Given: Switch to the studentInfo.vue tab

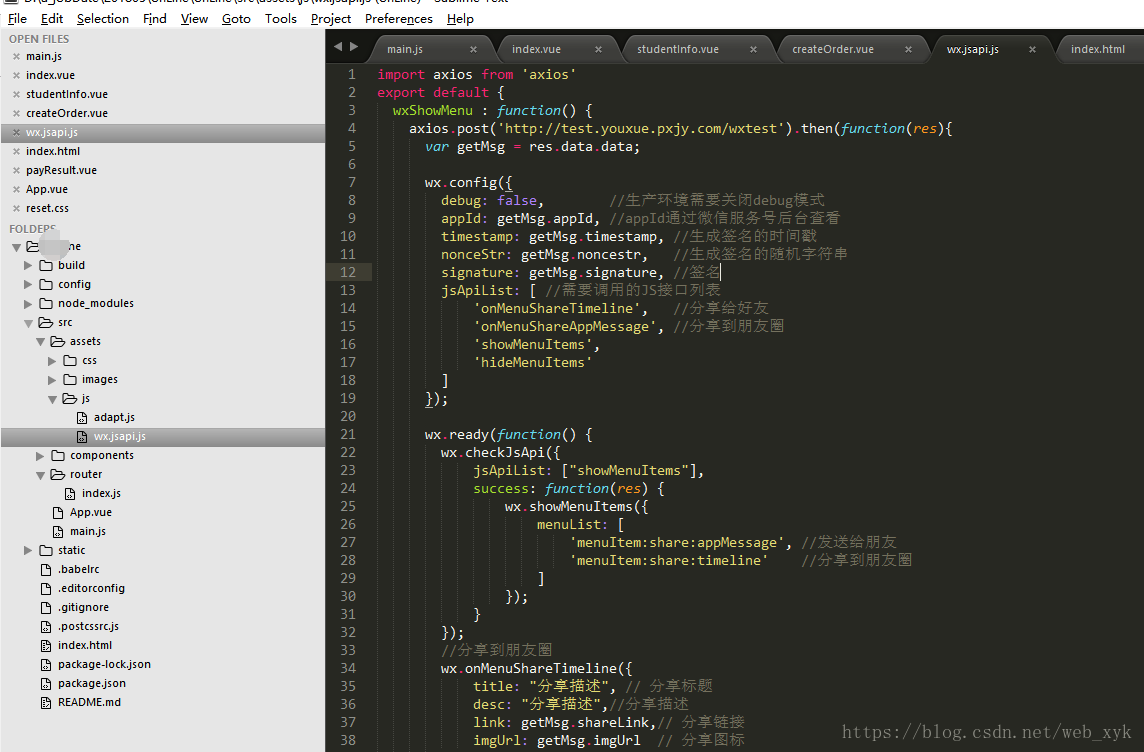Looking at the screenshot, I should (678, 50).
